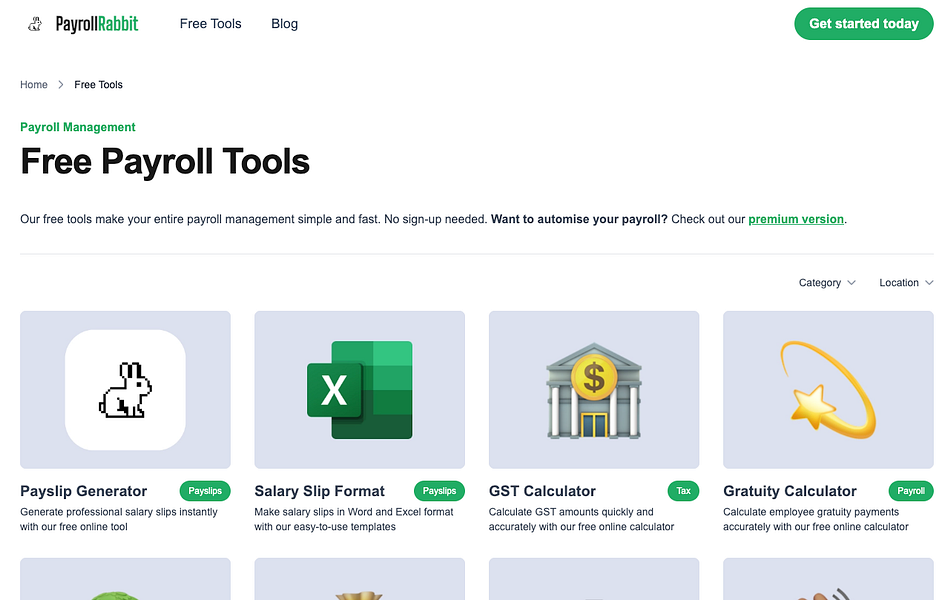The height and width of the screenshot is (600, 945).
Task: Click the Payslips tag on Payslip Generator card
Action: tap(205, 491)
